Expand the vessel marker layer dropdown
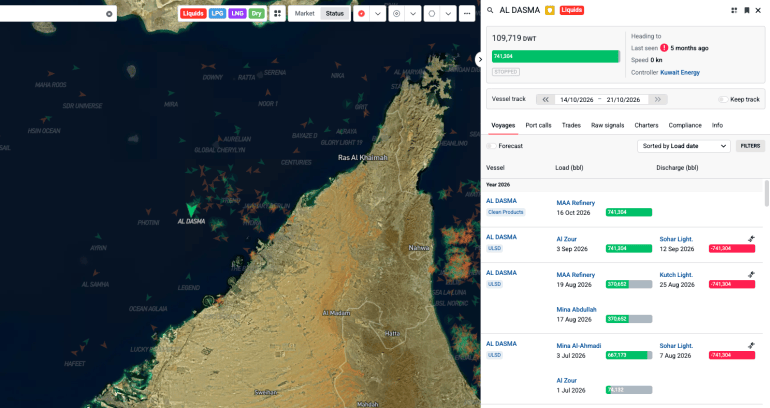This screenshot has height=408, width=770. pyautogui.click(x=378, y=14)
